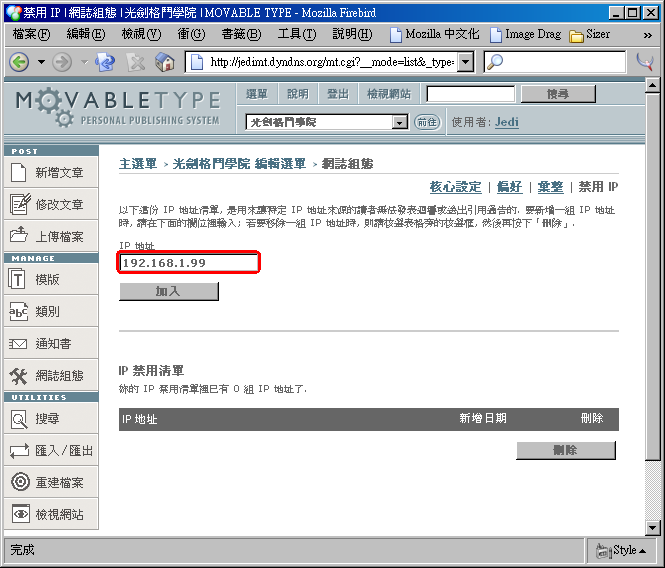Click the 重建檔案 rebuild files icon
The image size is (665, 568).
[20, 482]
